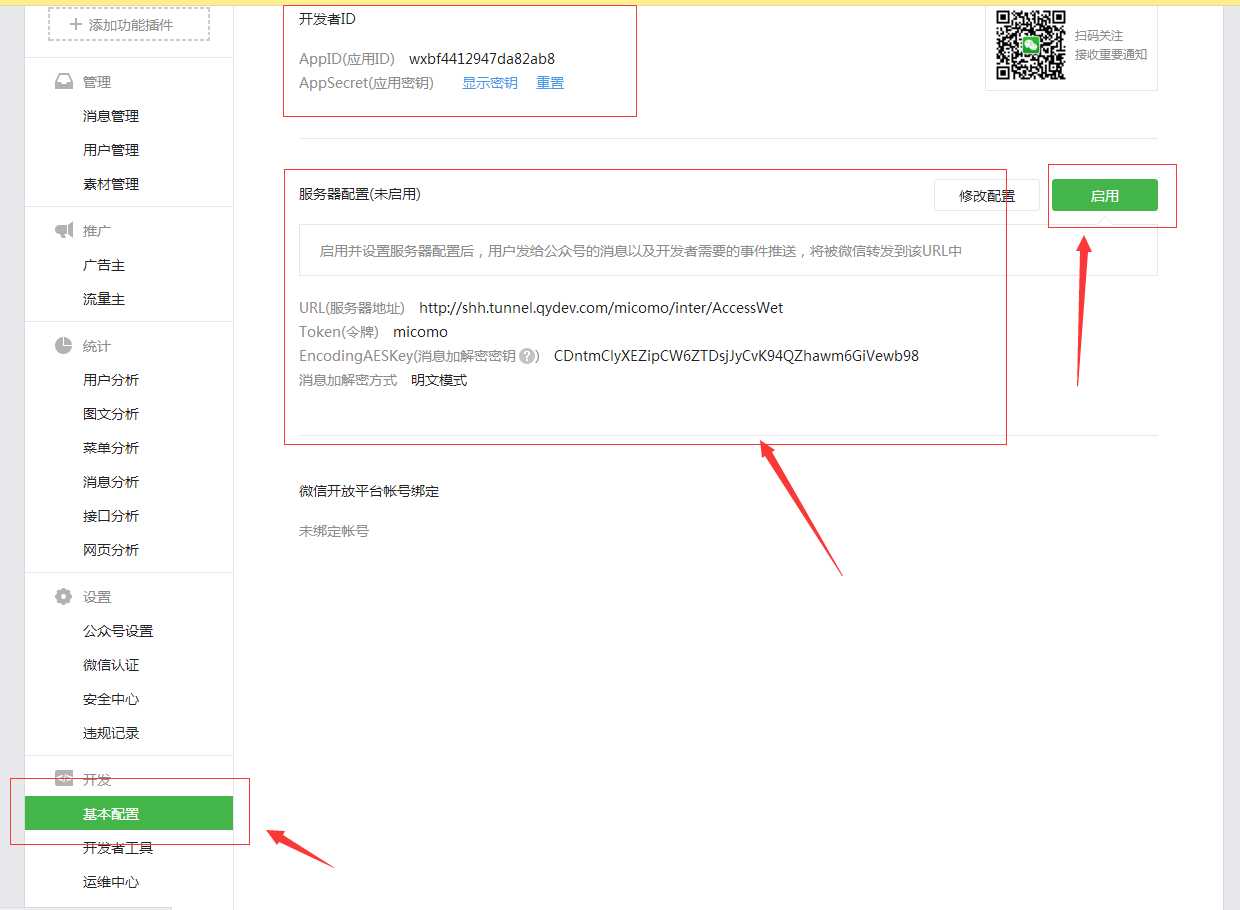Open 广告主 in sidebar
Viewport: 1240px width, 910px height.
click(104, 265)
